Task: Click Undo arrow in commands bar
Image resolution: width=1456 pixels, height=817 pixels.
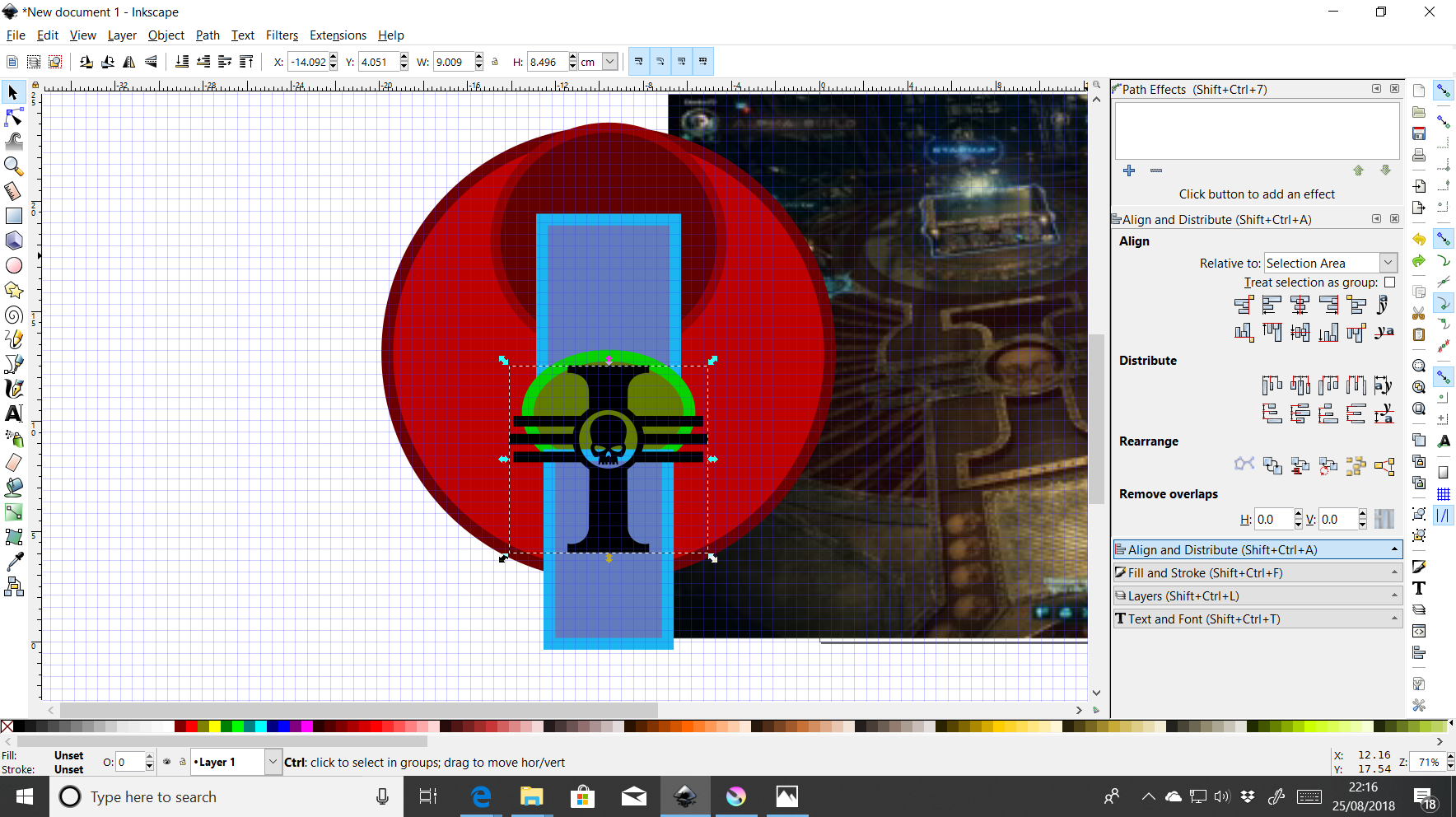Action: click(1419, 240)
